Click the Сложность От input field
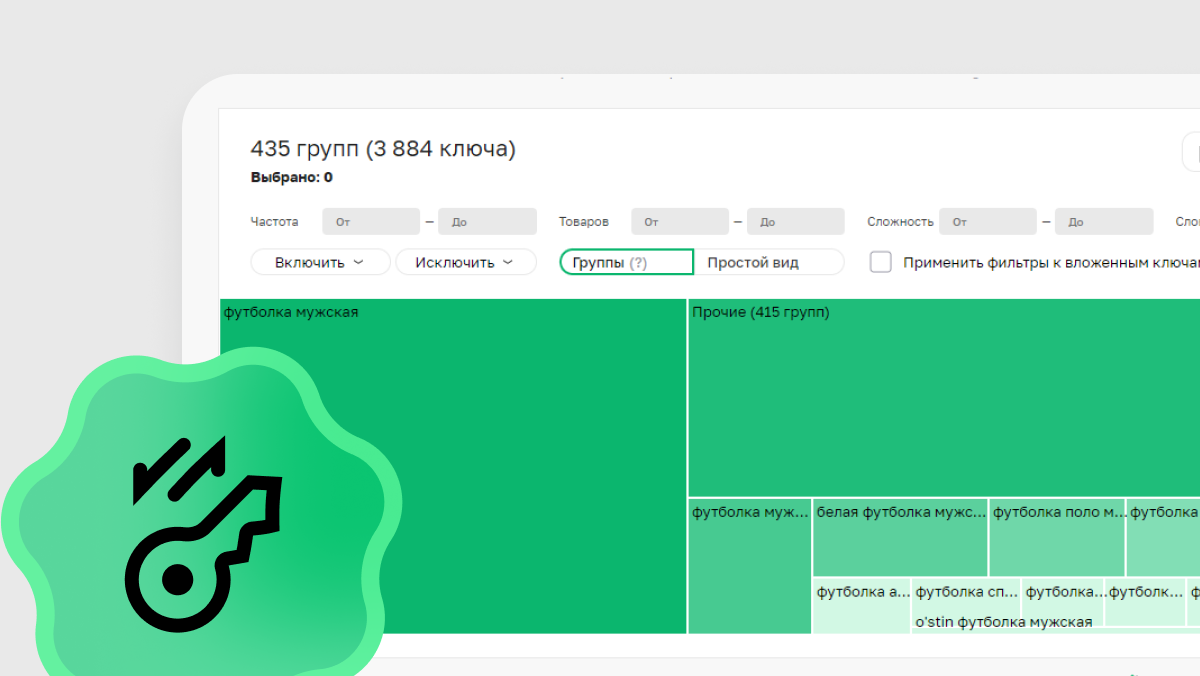 (987, 222)
